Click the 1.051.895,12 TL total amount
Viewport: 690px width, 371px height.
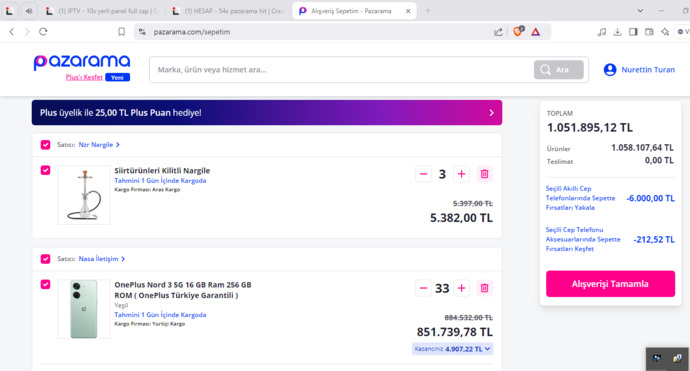(x=590, y=128)
